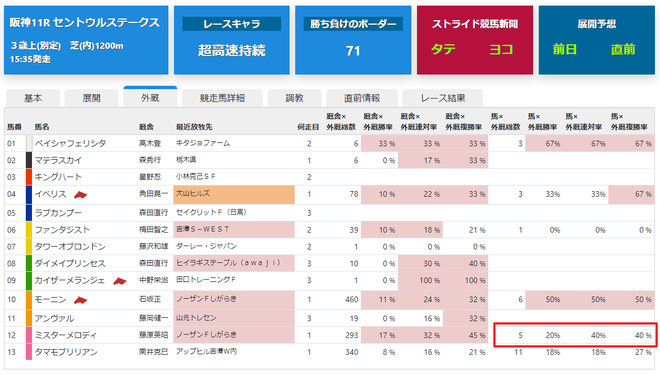Click the 超高速持続 race character value
This screenshot has width=660, height=375.
[232, 51]
